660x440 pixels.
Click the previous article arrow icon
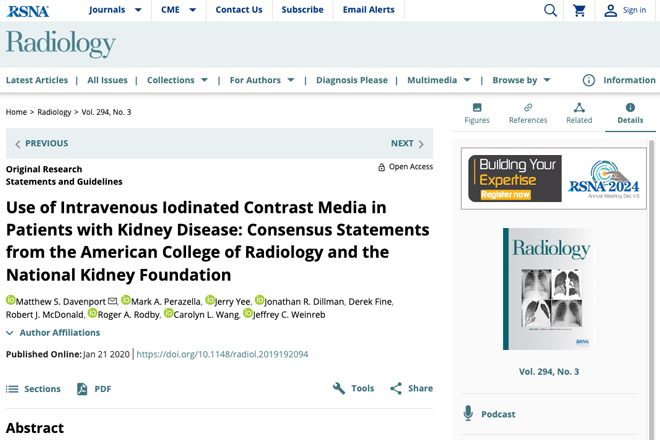[18, 144]
